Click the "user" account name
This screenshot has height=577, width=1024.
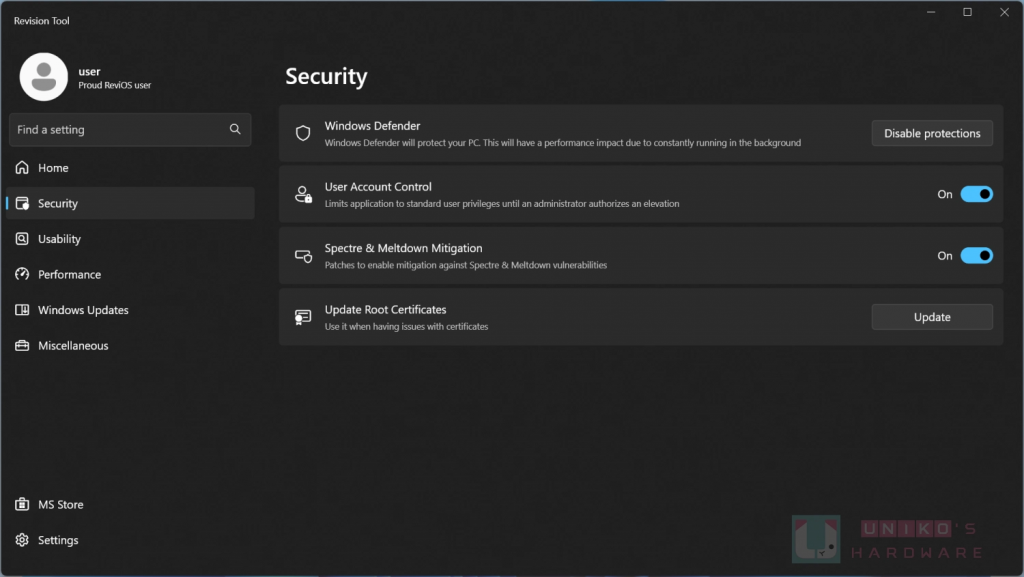(89, 72)
